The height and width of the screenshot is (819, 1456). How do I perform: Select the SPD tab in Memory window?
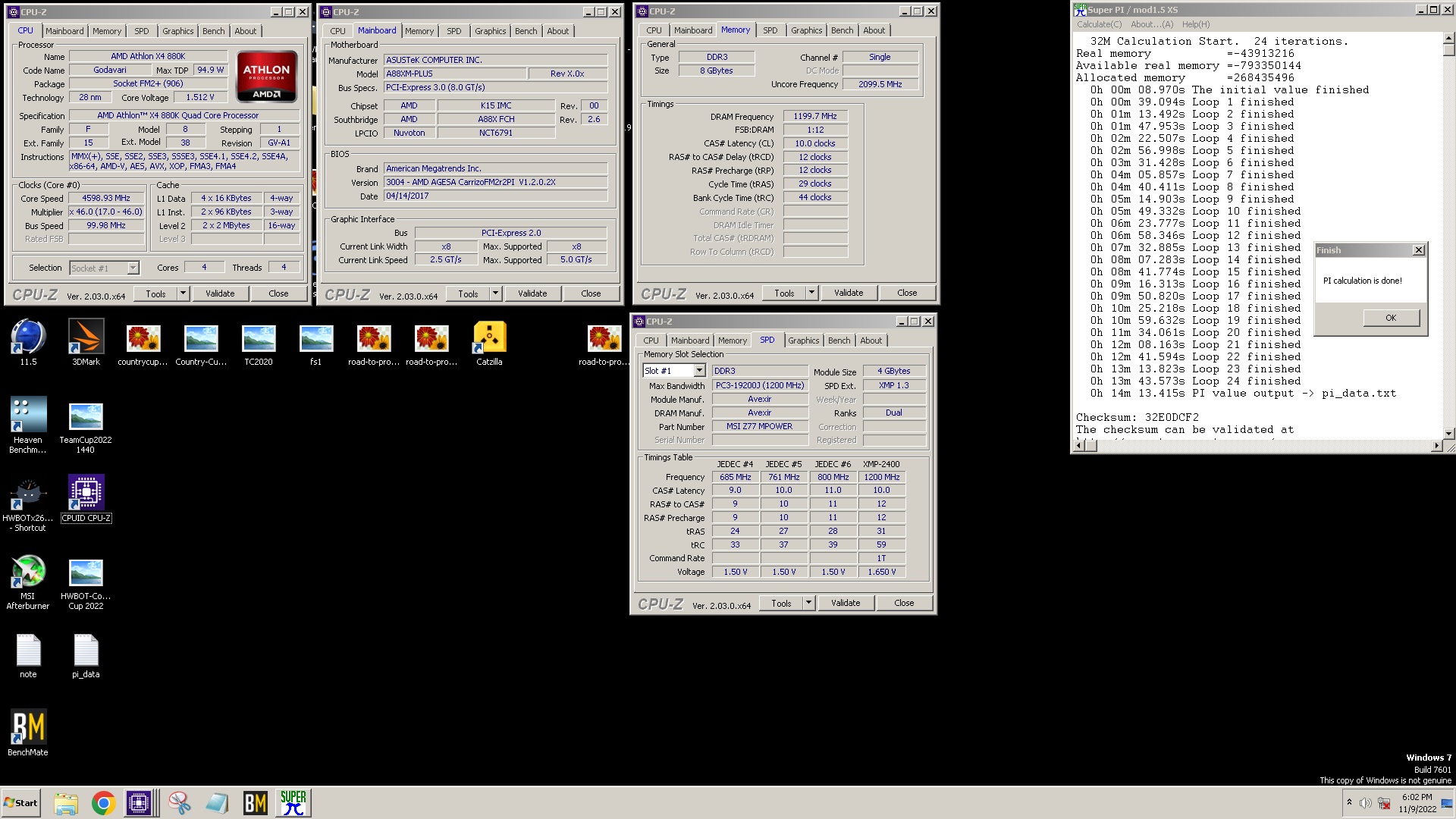(770, 30)
